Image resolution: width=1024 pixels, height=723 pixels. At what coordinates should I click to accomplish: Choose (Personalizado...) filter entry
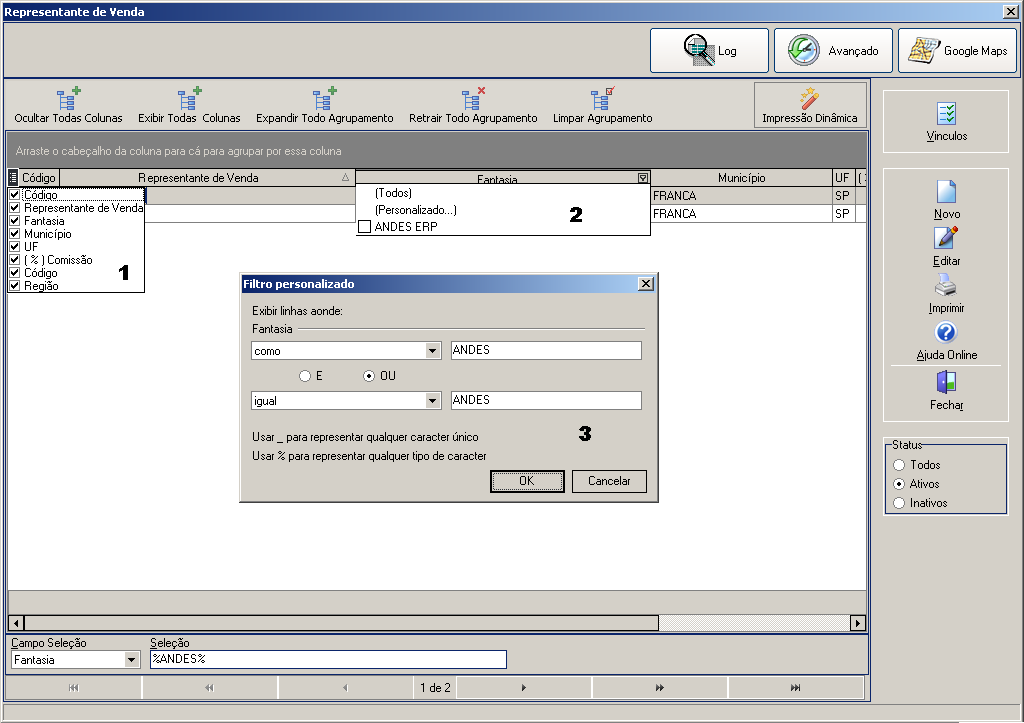pos(415,210)
